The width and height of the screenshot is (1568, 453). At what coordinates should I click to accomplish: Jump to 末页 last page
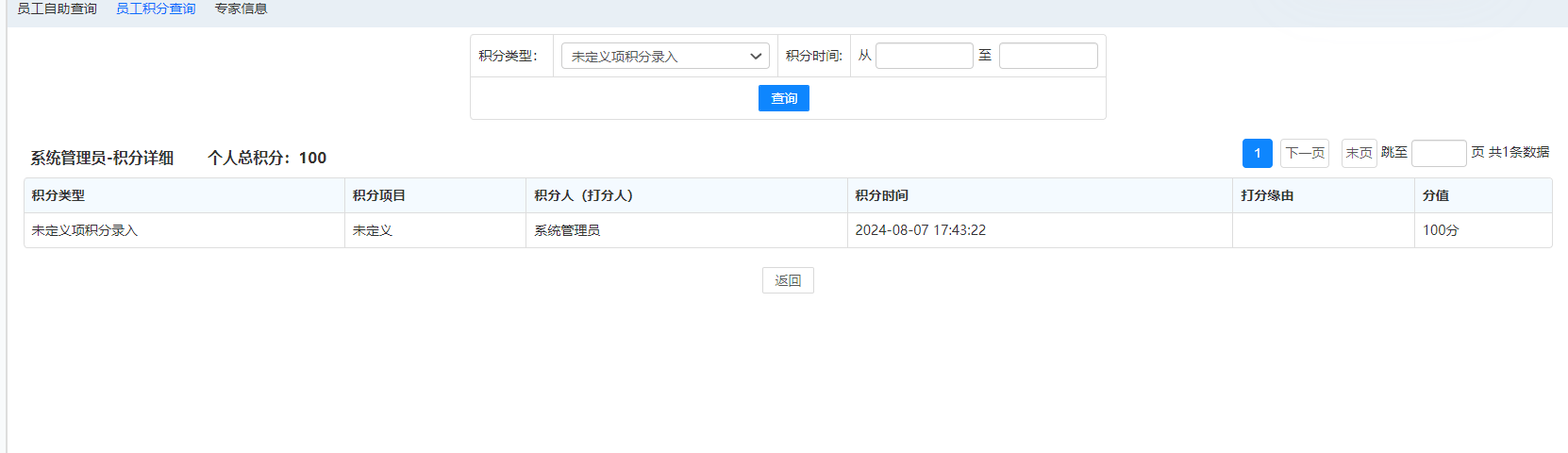[x=1359, y=153]
